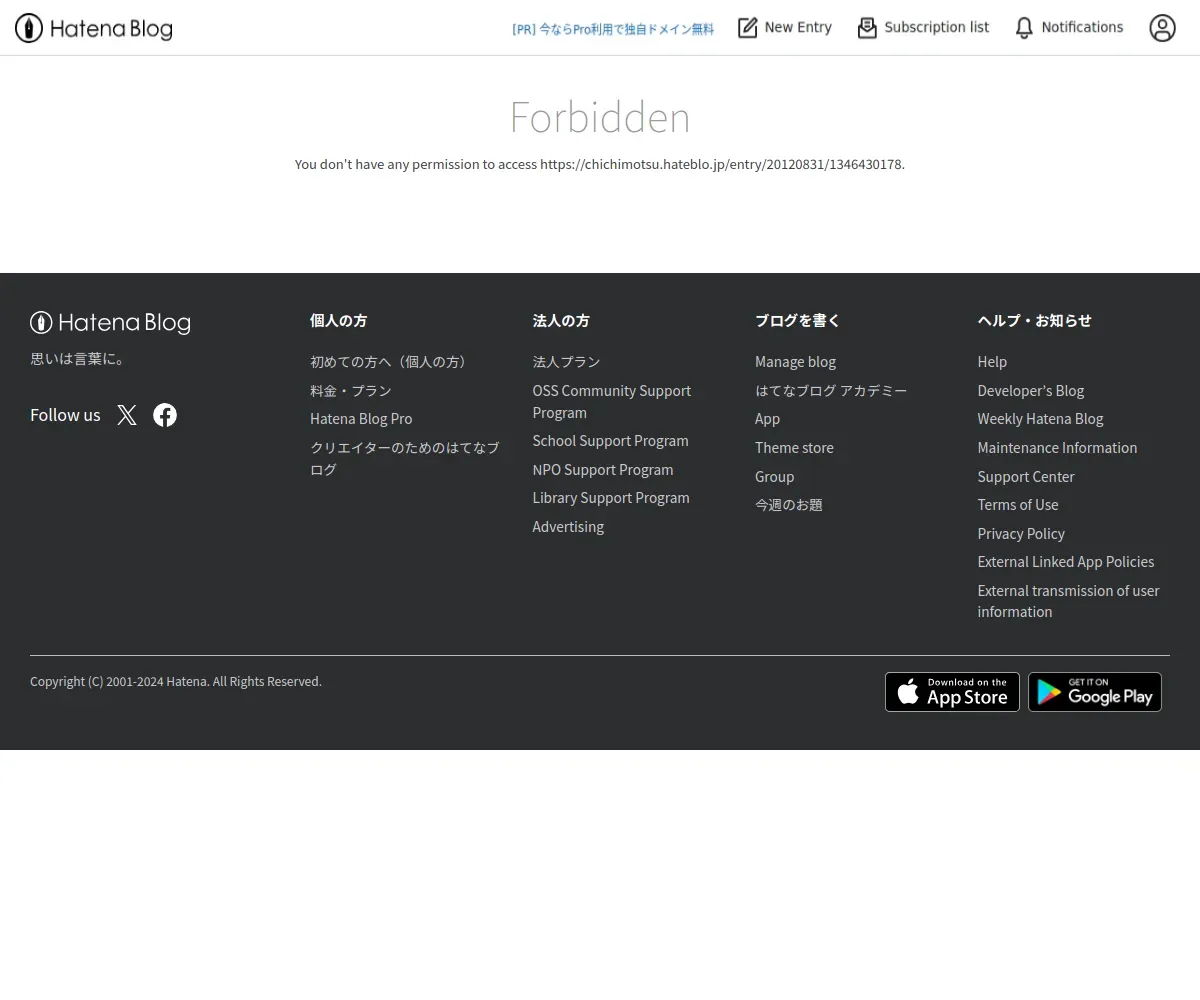
Task: Click the Subscription list inbox icon
Action: (867, 28)
